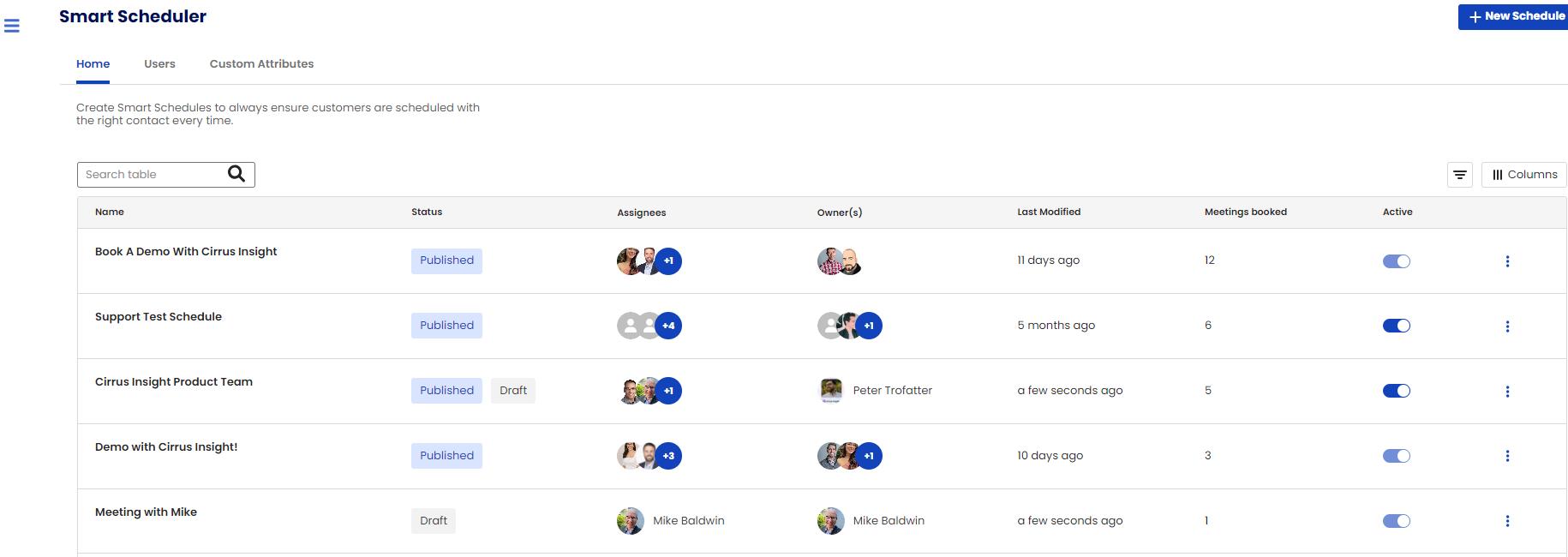Screen dimensions: 1568x557
Task: Expand +3 assignees for Demo with Cirrus Insight!
Action: (x=668, y=456)
